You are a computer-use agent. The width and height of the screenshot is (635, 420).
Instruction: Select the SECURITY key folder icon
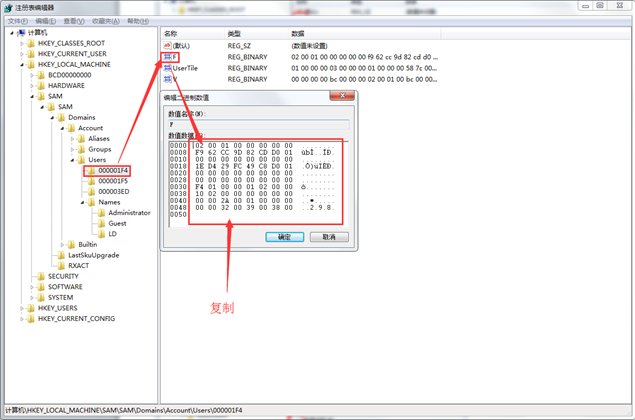point(41,276)
